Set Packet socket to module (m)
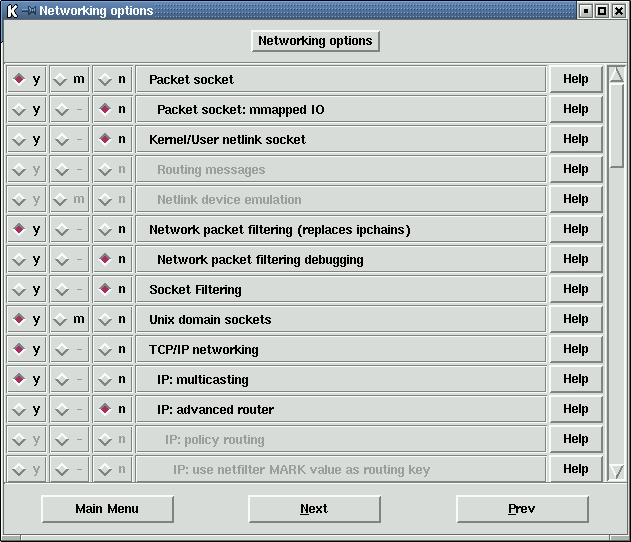The height and width of the screenshot is (542, 631). click(69, 79)
